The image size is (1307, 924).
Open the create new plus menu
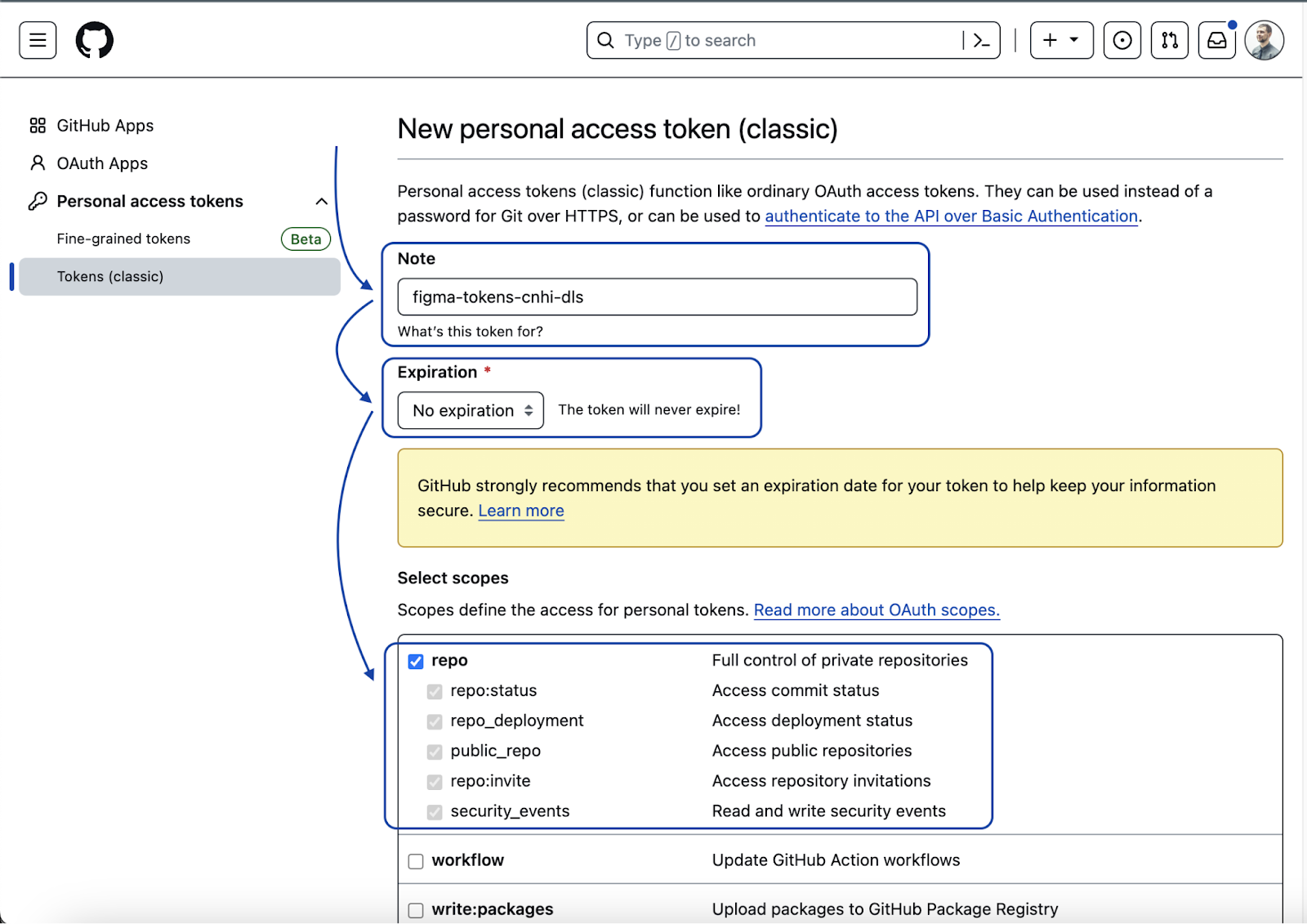(1061, 40)
